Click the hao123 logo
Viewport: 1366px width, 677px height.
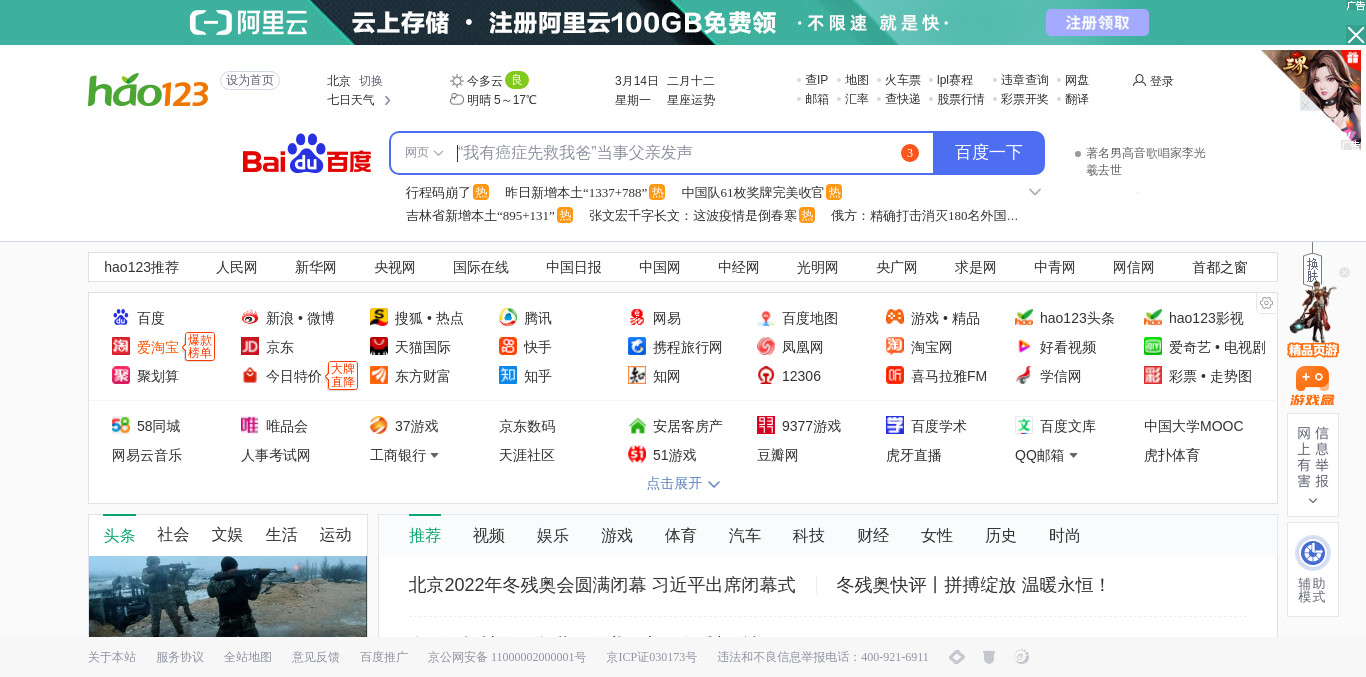click(148, 90)
